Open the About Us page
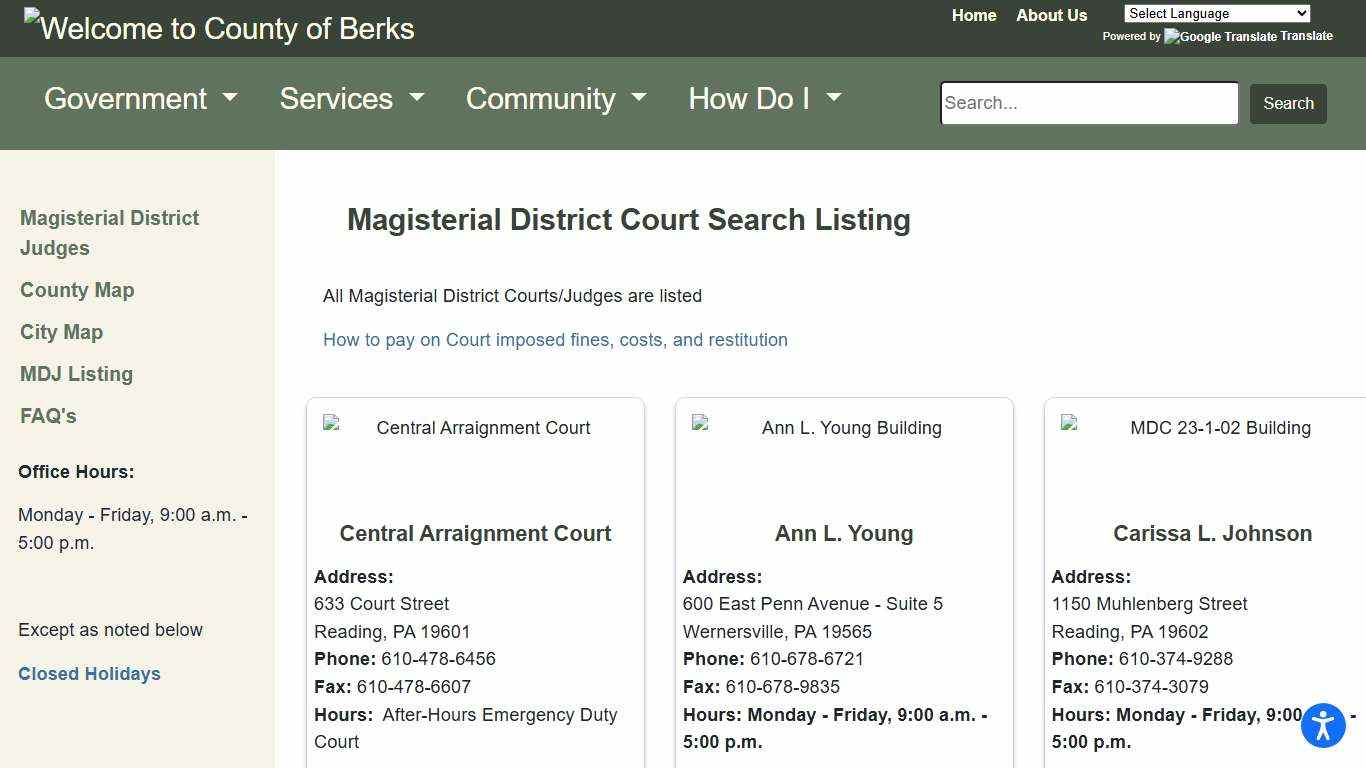 point(1051,15)
